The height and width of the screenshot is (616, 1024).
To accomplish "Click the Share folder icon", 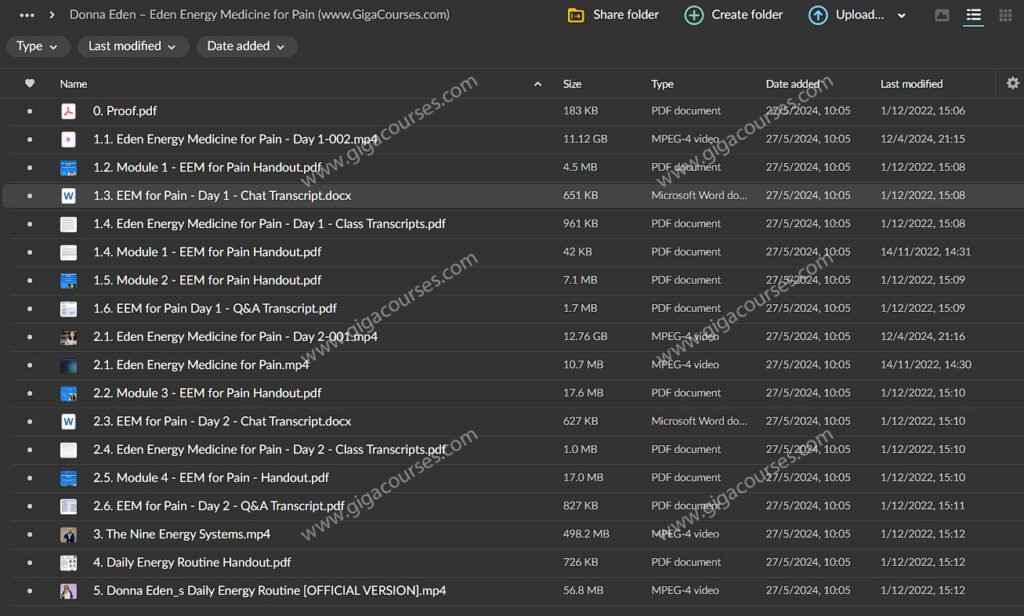I will click(x=575, y=15).
